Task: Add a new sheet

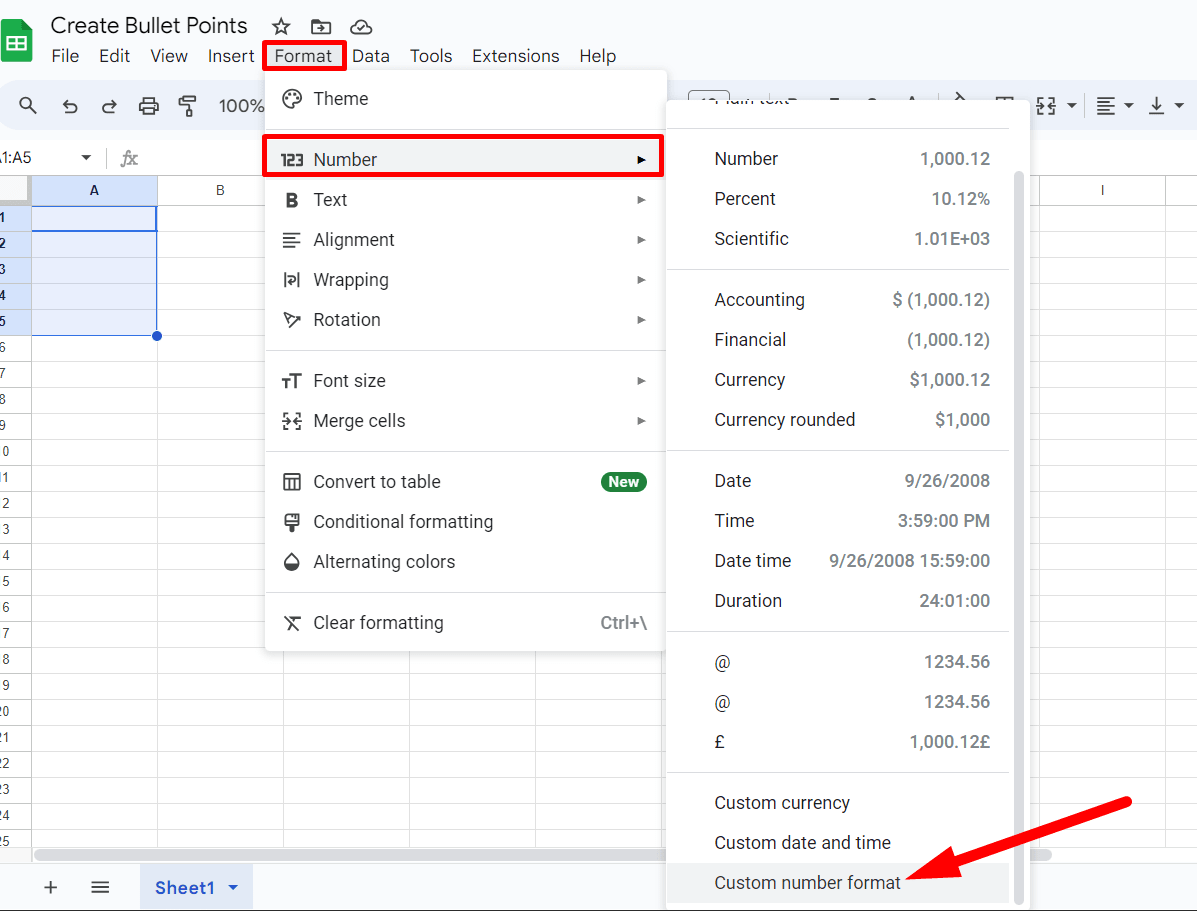Action: pos(50,887)
